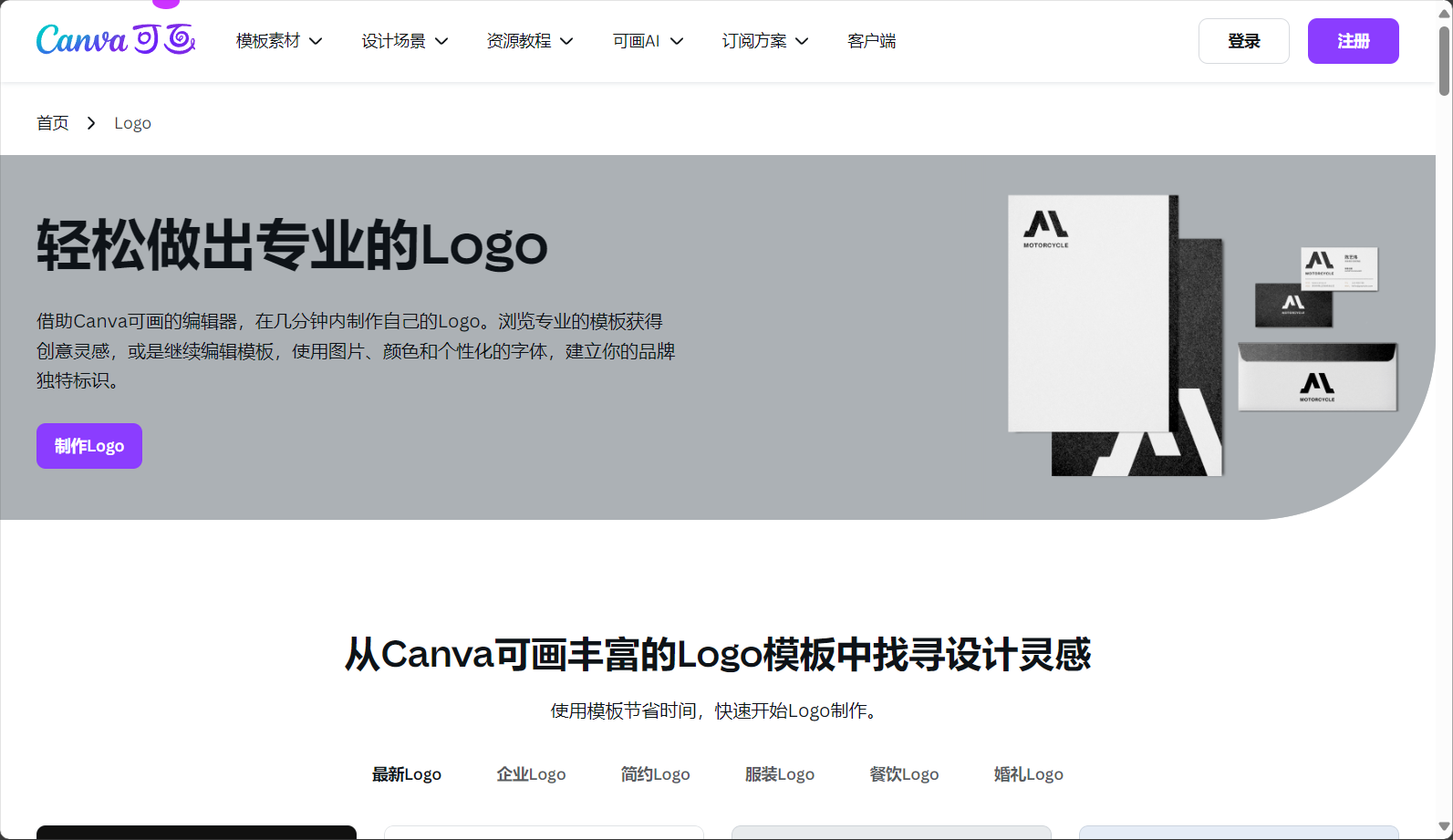Image resolution: width=1453 pixels, height=840 pixels.
Task: Expand the 资源教程 chevron arrow
Action: coord(566,41)
